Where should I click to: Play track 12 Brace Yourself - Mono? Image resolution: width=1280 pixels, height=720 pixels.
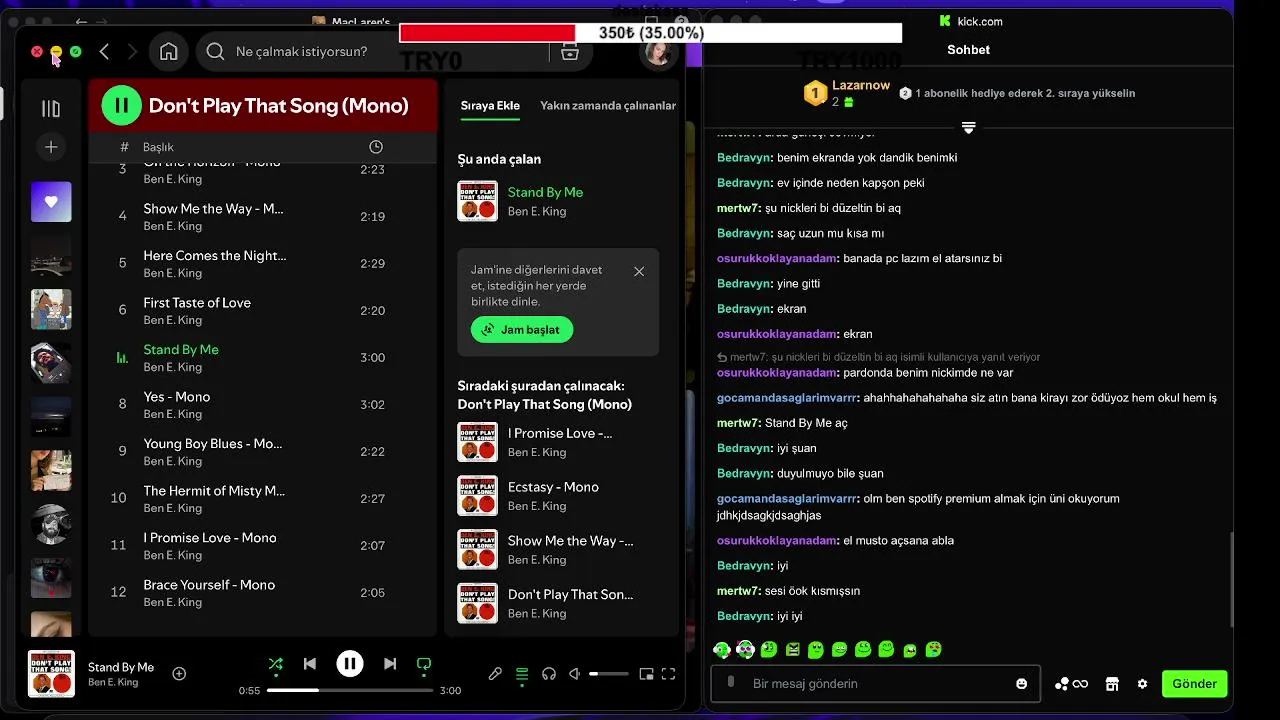(x=263, y=592)
